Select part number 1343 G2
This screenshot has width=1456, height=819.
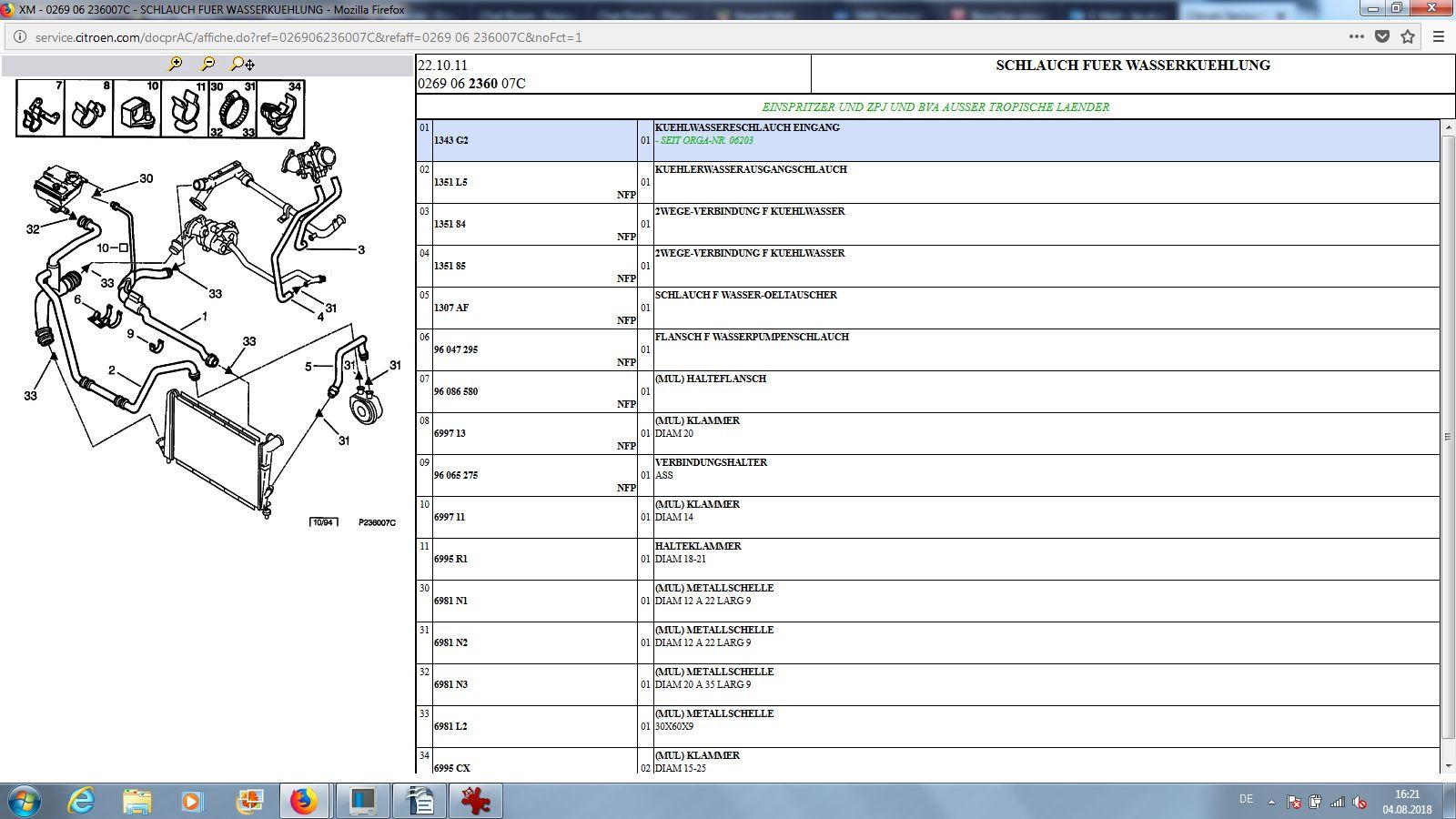click(x=450, y=140)
